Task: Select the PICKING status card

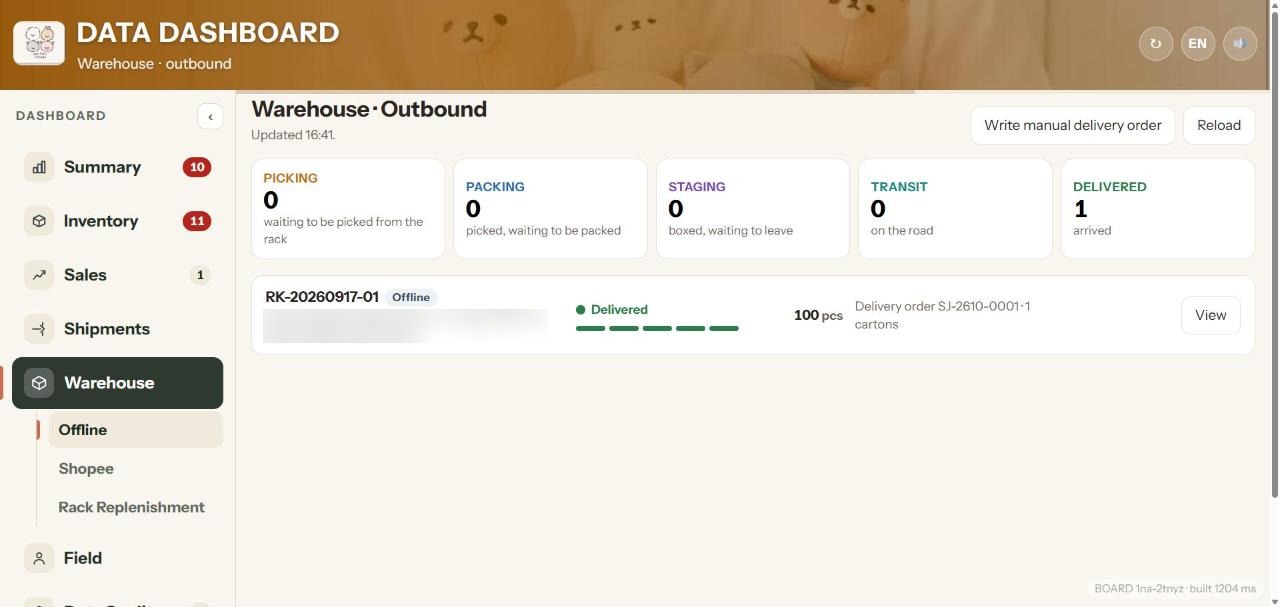Action: (348, 208)
